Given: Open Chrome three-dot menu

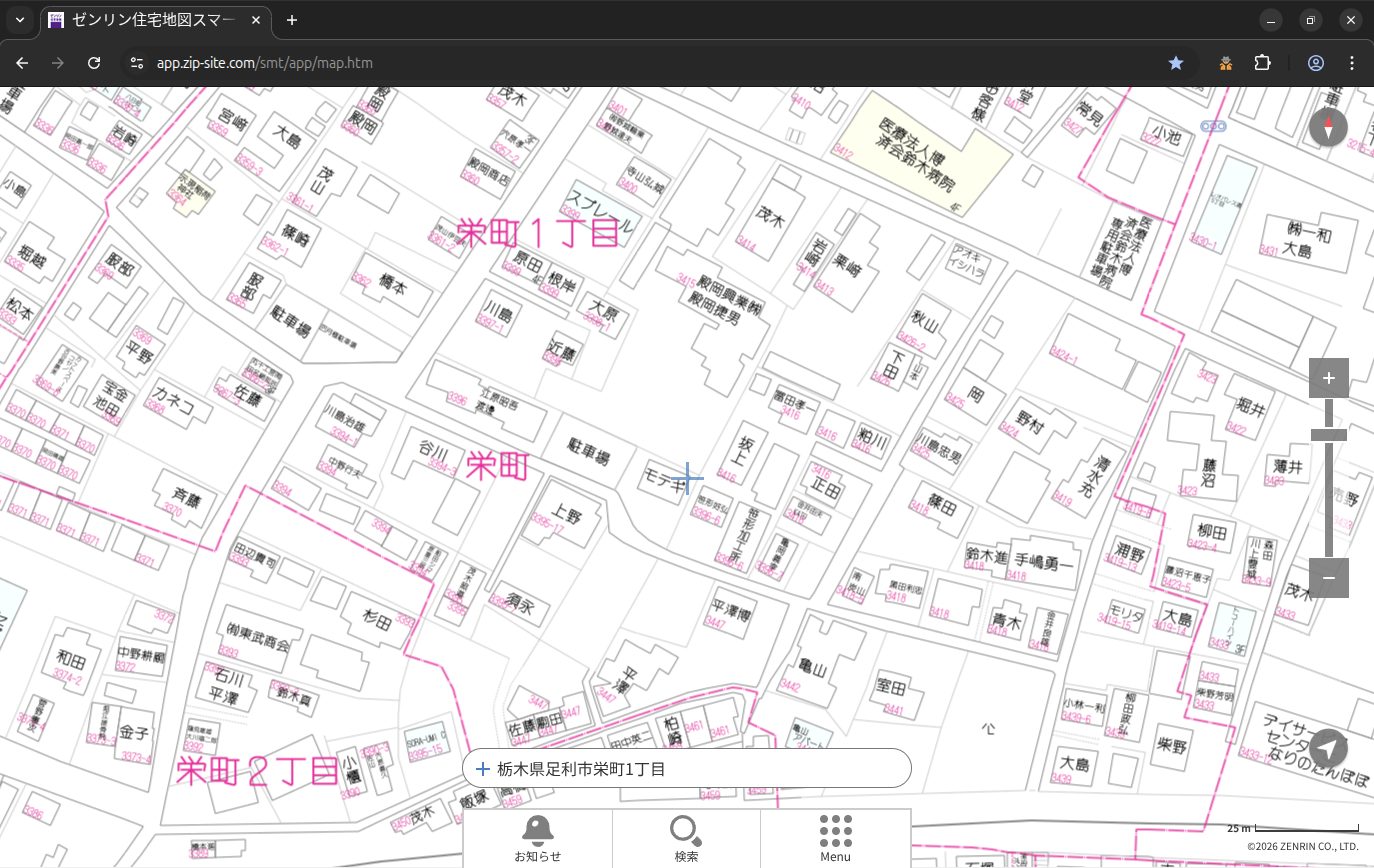Looking at the screenshot, I should point(1352,63).
